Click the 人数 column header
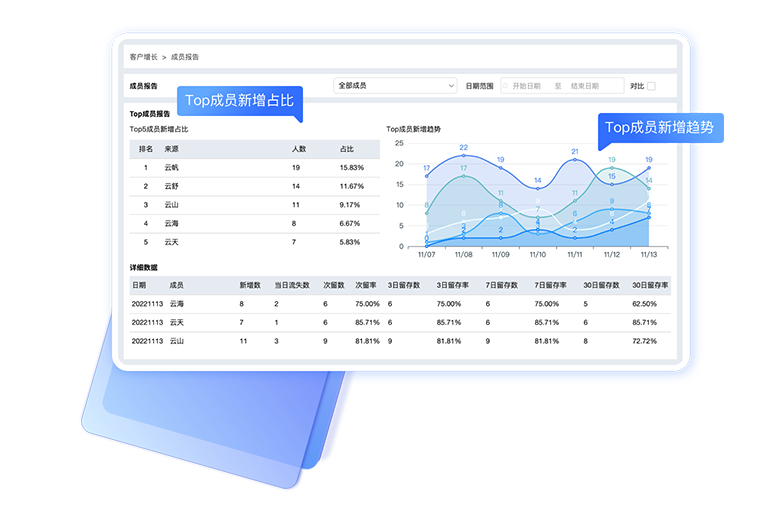This screenshot has height=520, width=760. pos(298,149)
